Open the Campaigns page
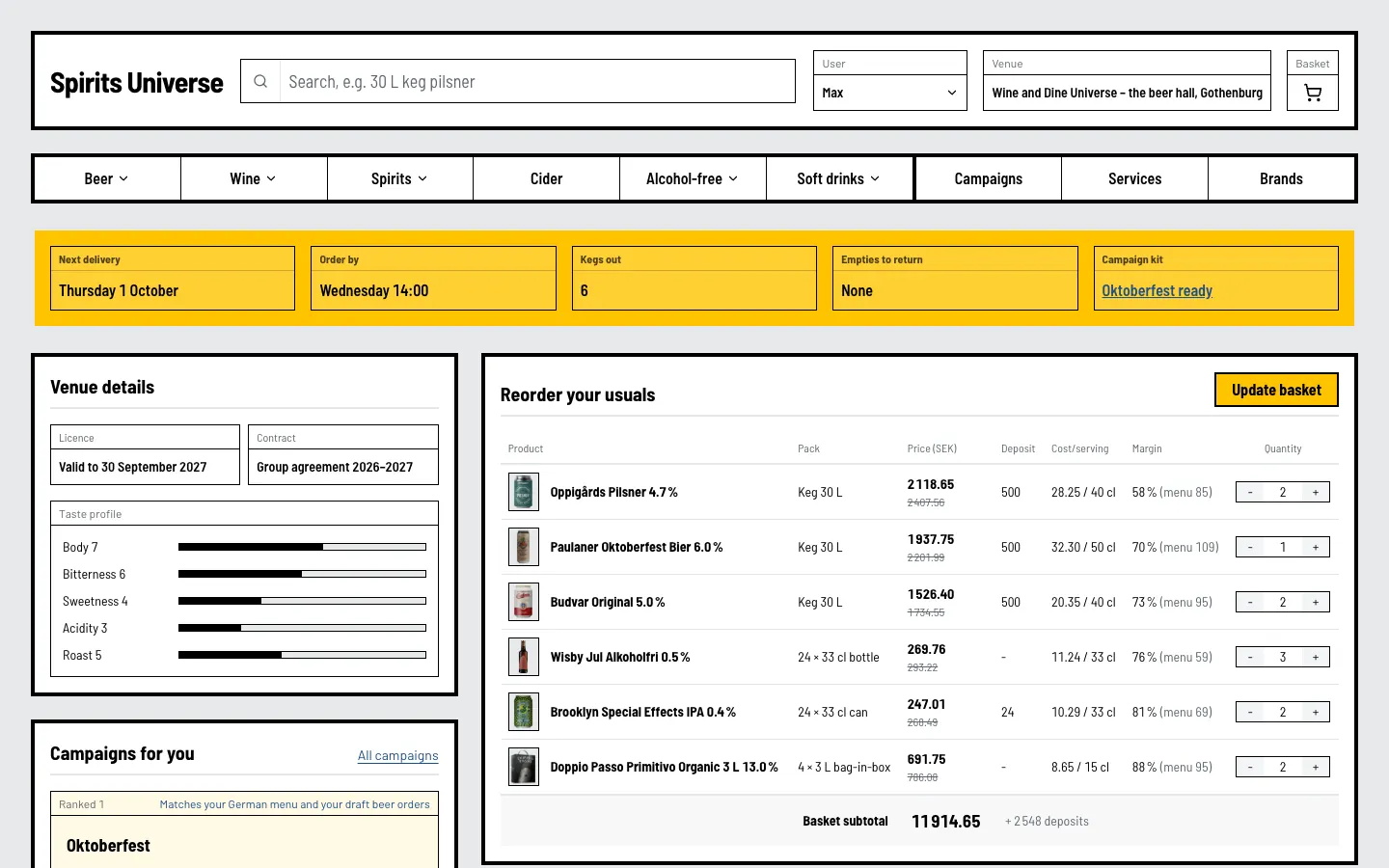The image size is (1389, 868). coord(989,178)
